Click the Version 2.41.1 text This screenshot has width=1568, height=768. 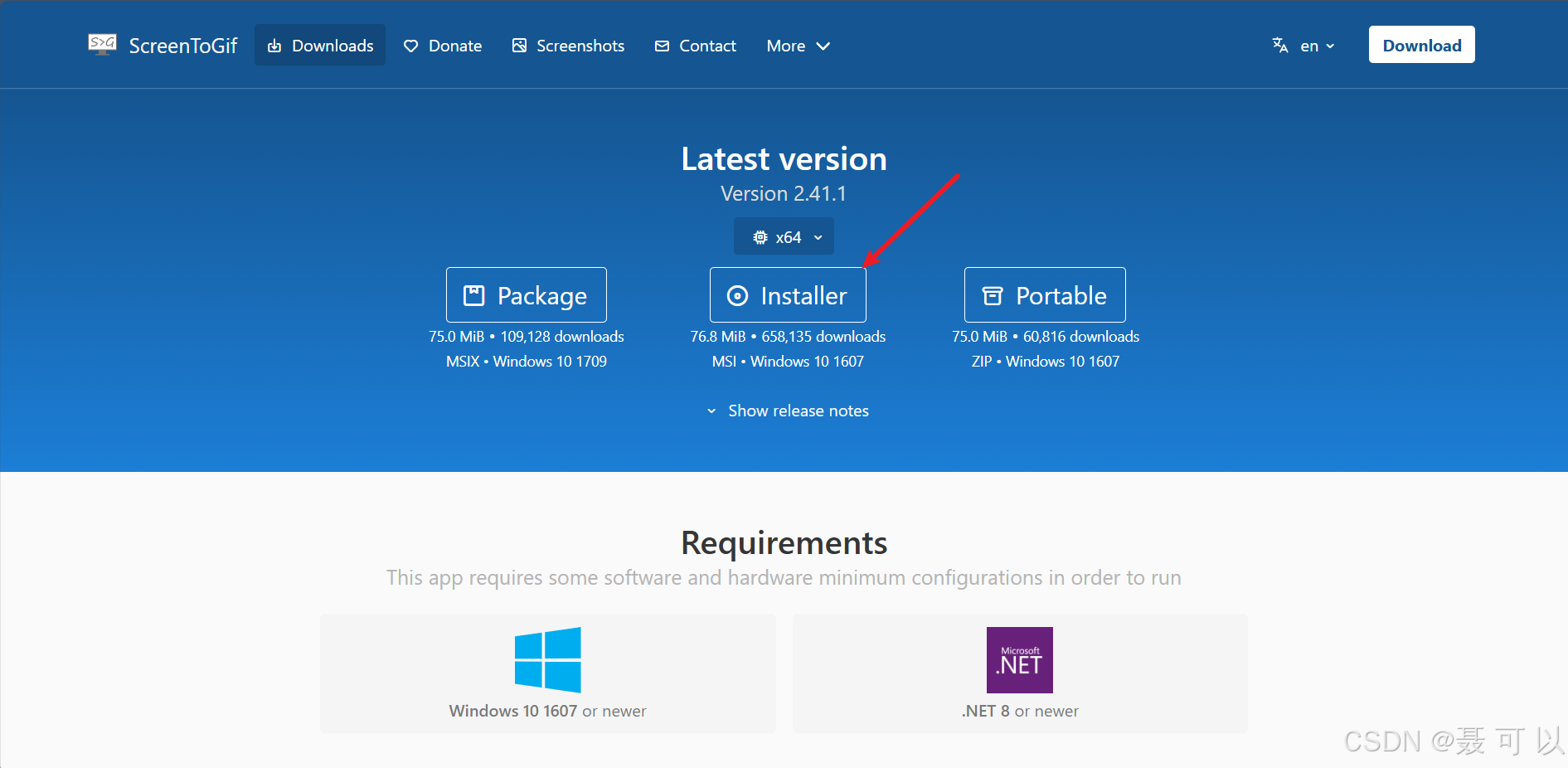click(x=784, y=193)
